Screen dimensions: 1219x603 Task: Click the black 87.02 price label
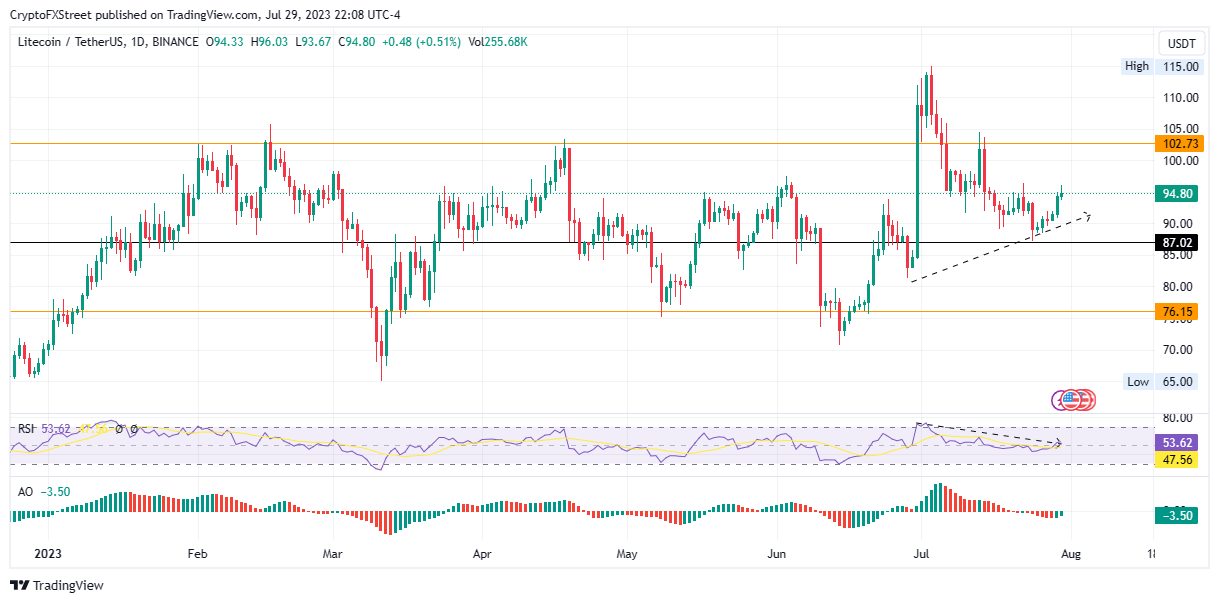[x=1177, y=242]
